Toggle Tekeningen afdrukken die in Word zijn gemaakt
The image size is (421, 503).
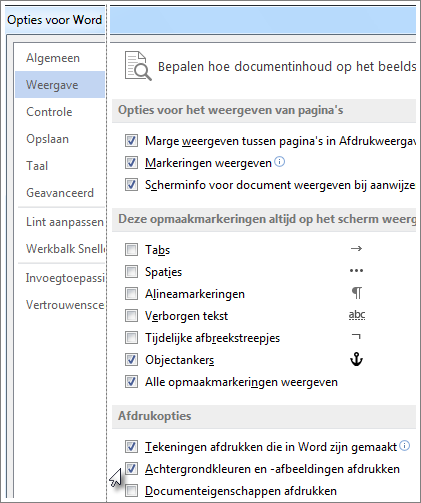pyautogui.click(x=131, y=446)
